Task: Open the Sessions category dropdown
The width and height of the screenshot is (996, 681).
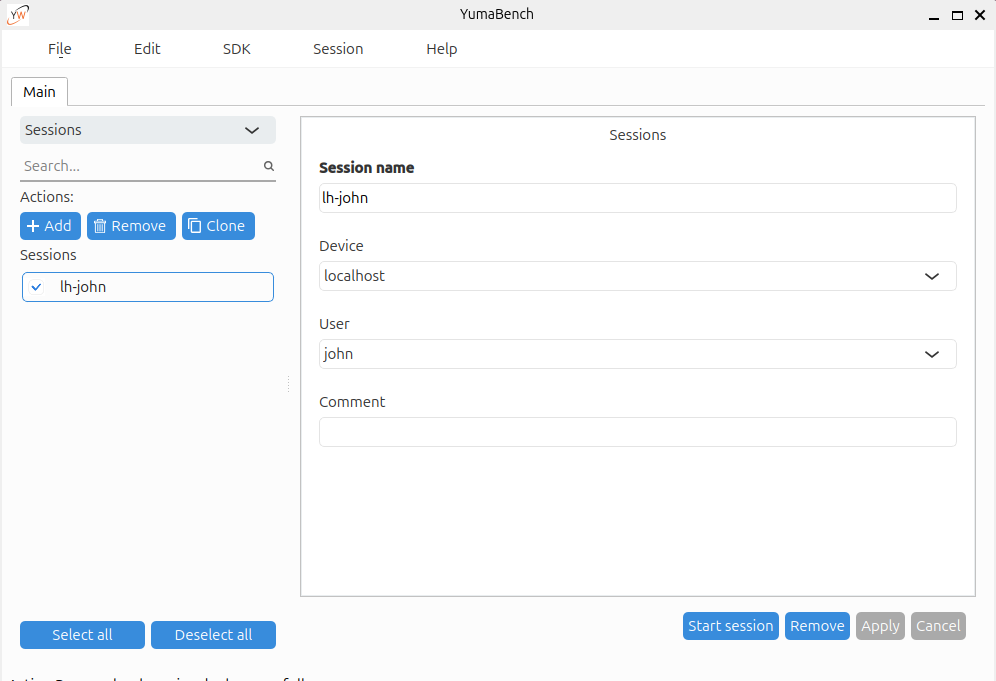Action: point(148,130)
